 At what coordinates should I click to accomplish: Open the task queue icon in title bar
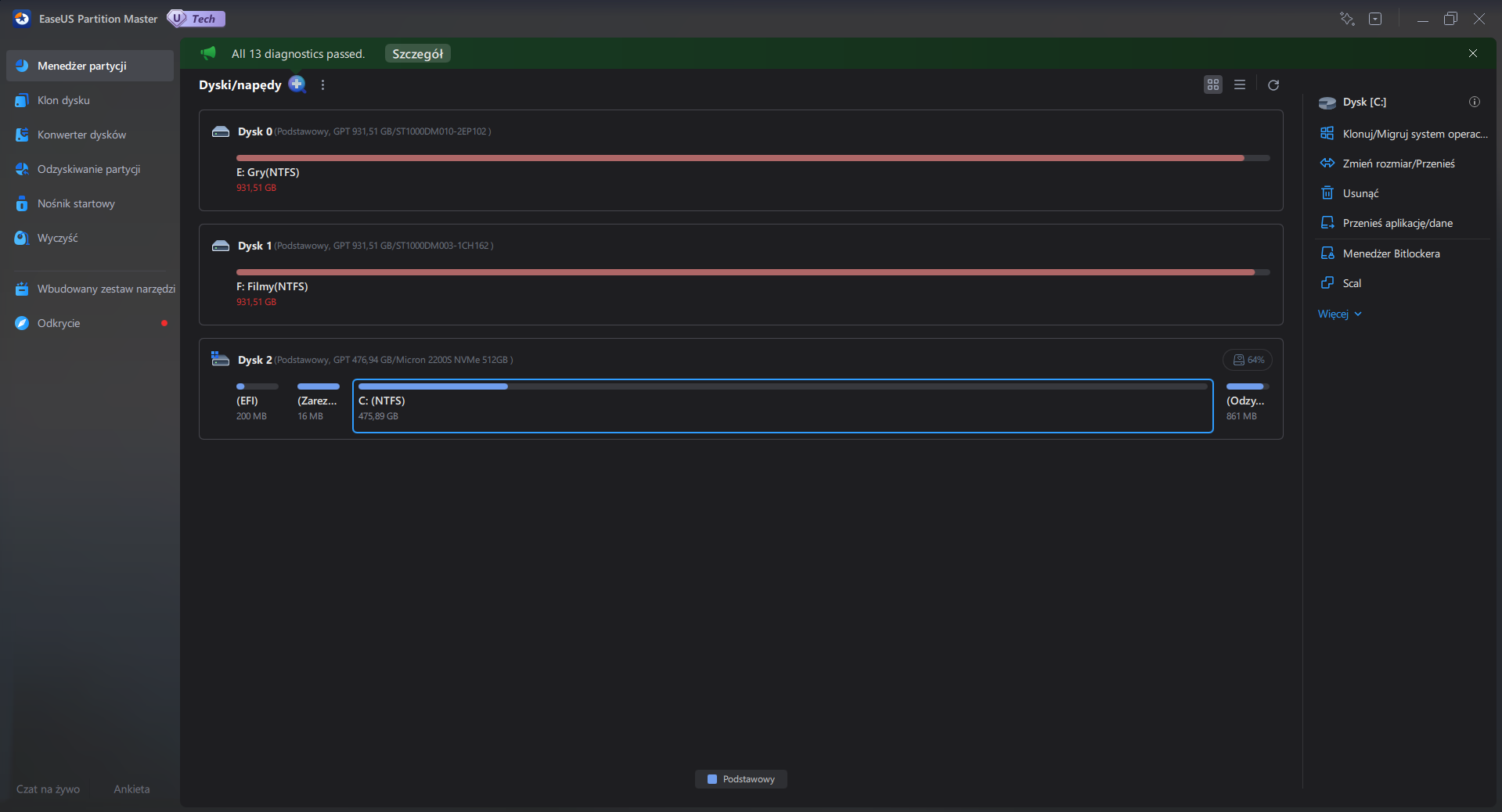[x=1347, y=19]
